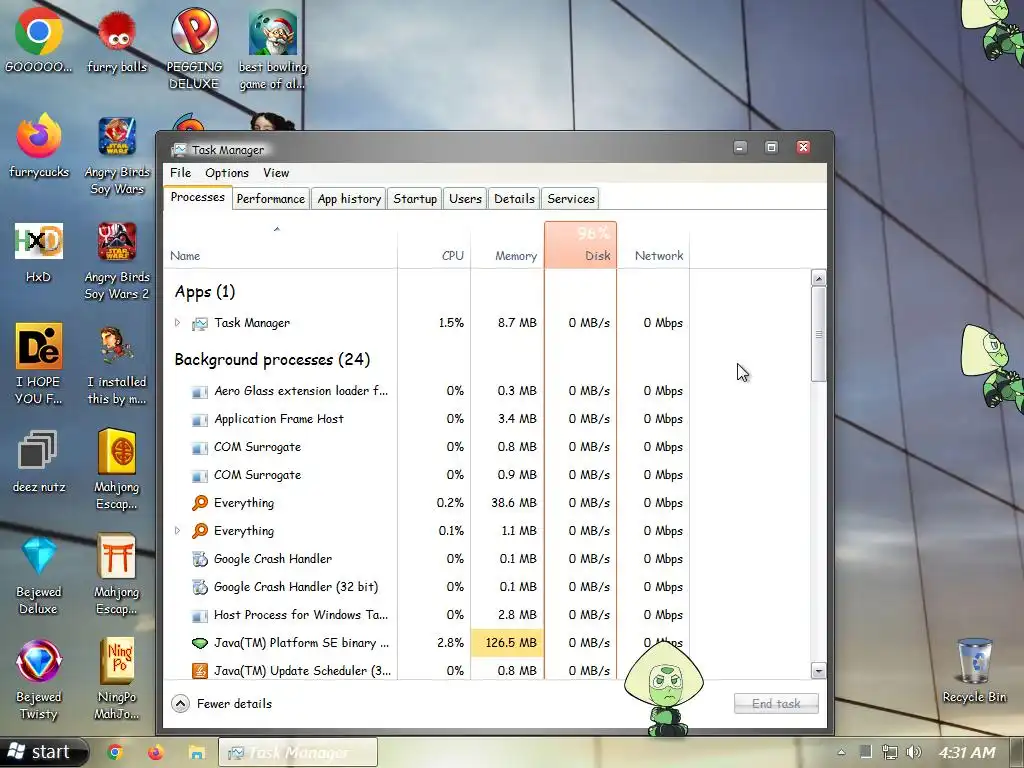Launch the Bejewed Deluxe desktop shortcut
1024x768 pixels.
click(39, 575)
